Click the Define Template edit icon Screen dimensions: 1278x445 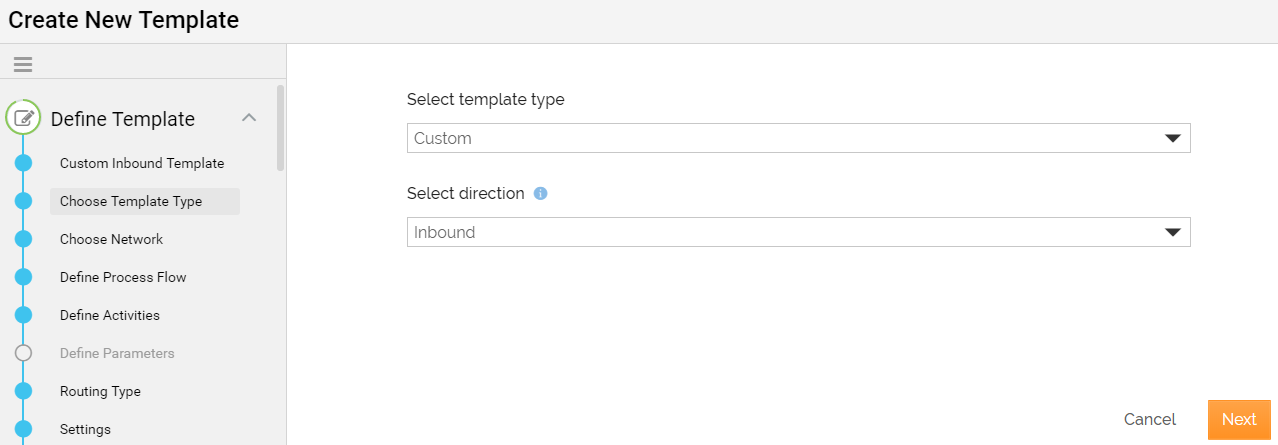click(23, 118)
